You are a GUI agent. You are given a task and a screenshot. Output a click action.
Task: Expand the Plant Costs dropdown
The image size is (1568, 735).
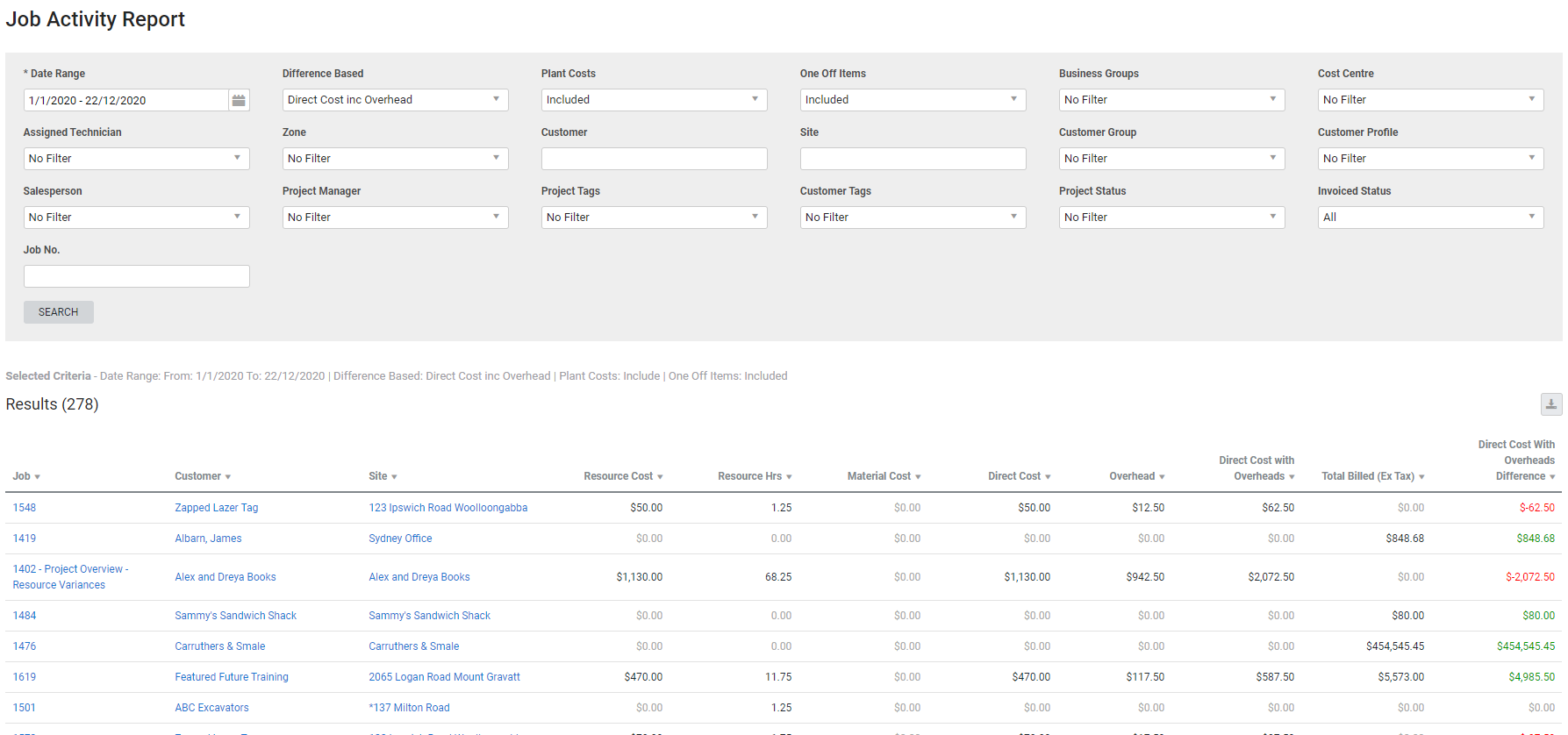[654, 100]
